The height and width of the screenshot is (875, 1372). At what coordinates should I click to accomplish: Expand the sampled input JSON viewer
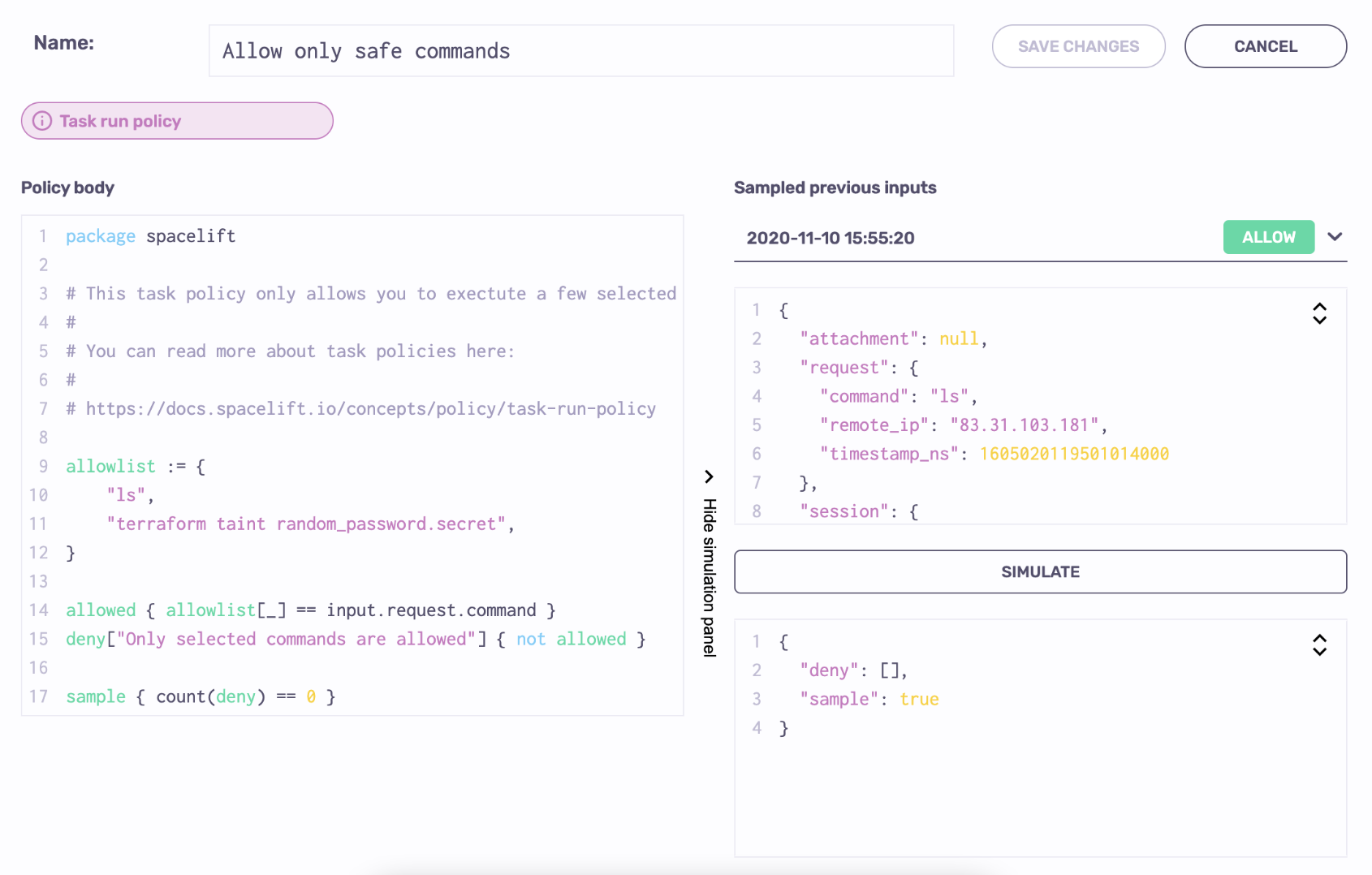[x=1319, y=313]
